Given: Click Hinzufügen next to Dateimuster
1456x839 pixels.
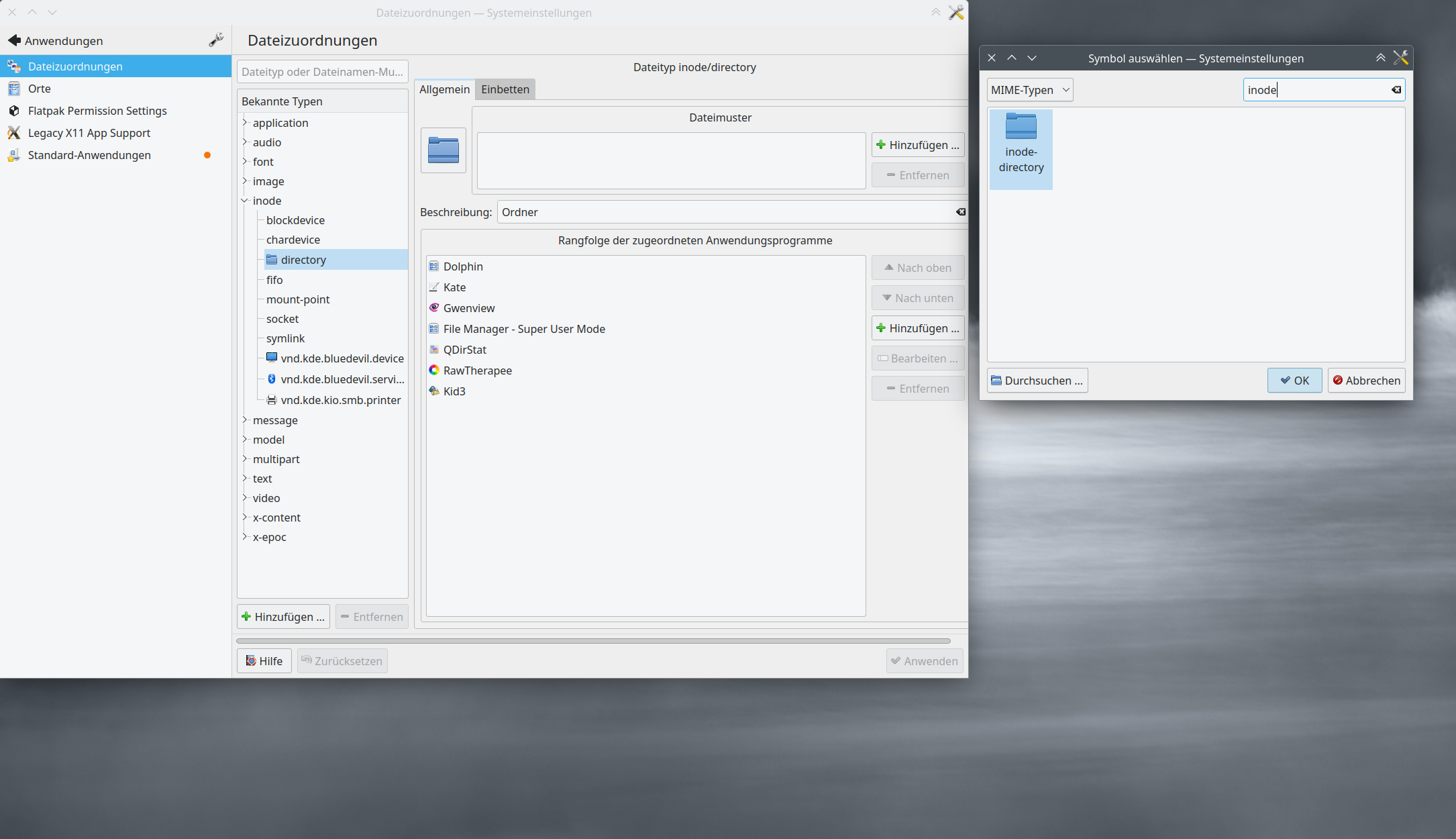Looking at the screenshot, I should [x=918, y=145].
